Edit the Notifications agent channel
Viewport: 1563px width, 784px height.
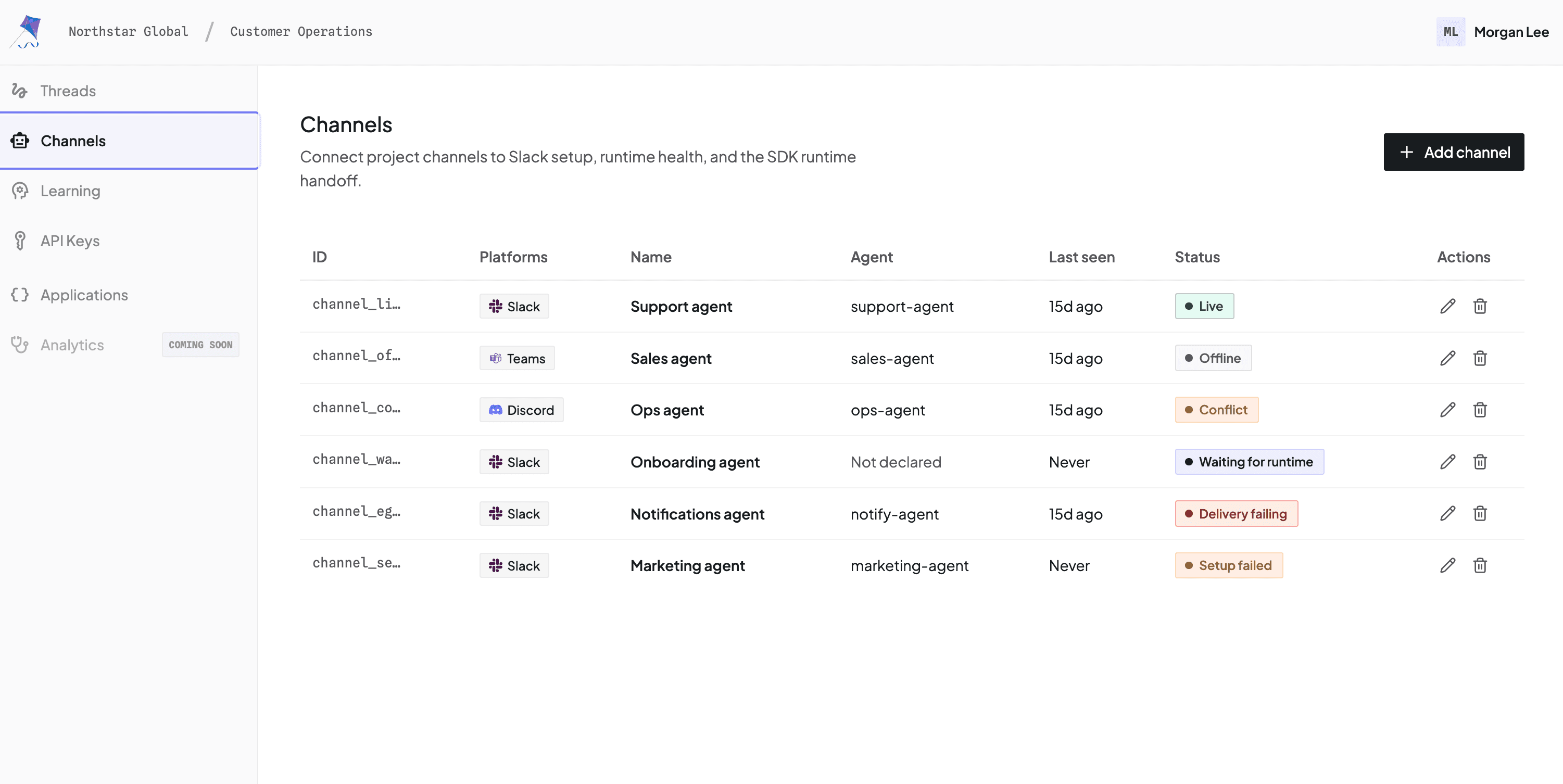pos(1448,513)
